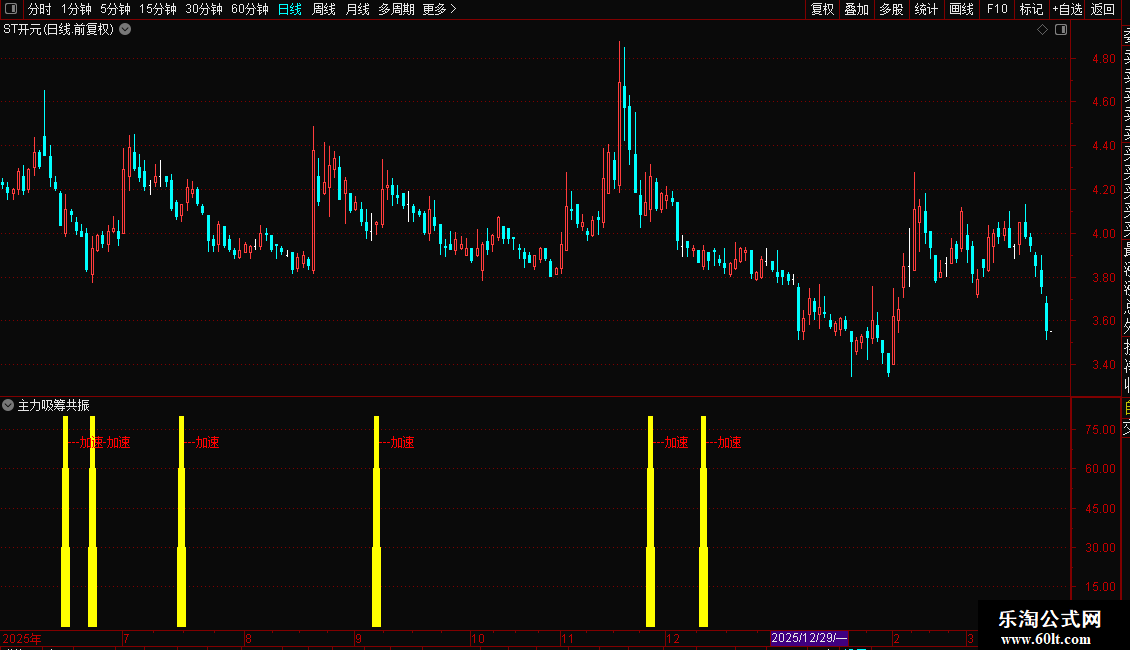Click the 3.40 price axis label

(1104, 365)
